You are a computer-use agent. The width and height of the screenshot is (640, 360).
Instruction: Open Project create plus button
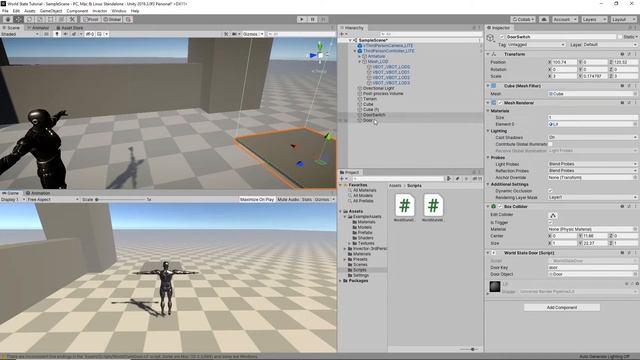pos(343,179)
